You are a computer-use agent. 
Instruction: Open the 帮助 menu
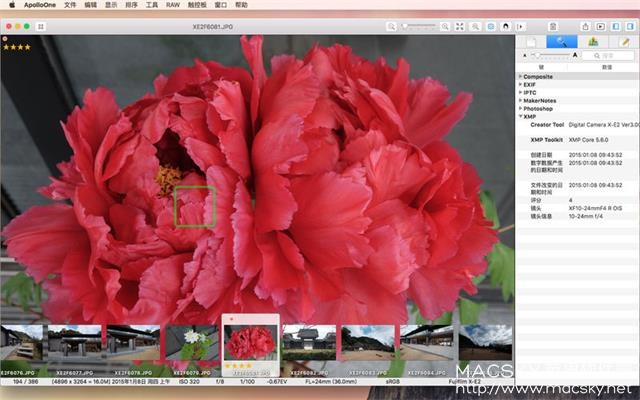pos(242,5)
